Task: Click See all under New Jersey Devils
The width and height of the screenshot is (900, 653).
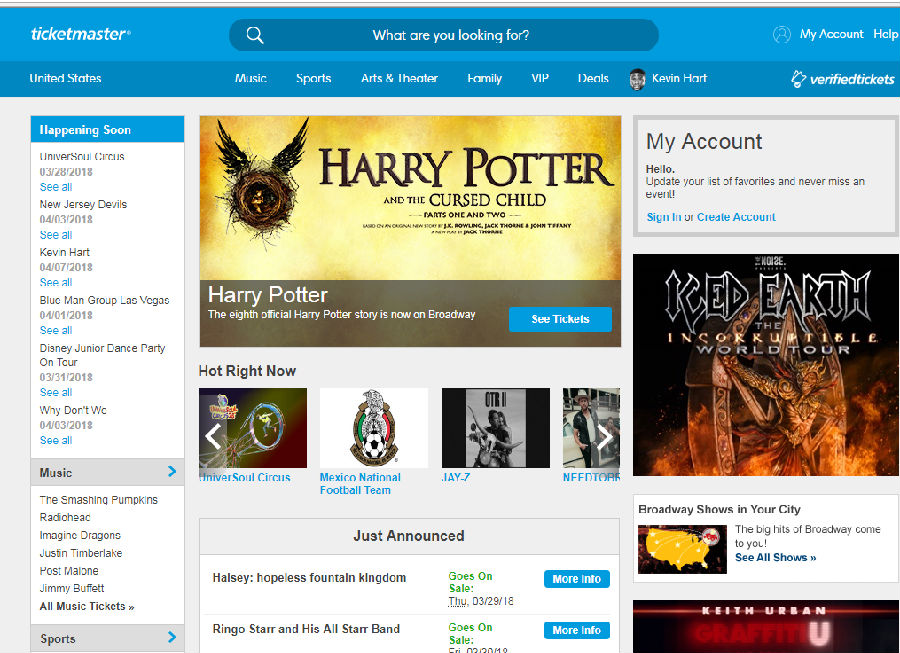Action: tap(56, 235)
